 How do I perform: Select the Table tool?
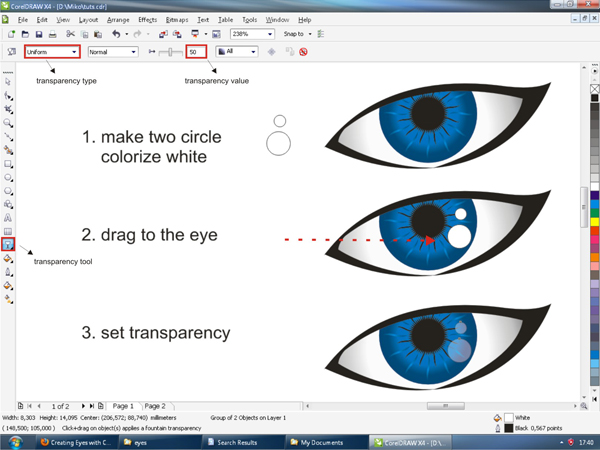(x=8, y=231)
